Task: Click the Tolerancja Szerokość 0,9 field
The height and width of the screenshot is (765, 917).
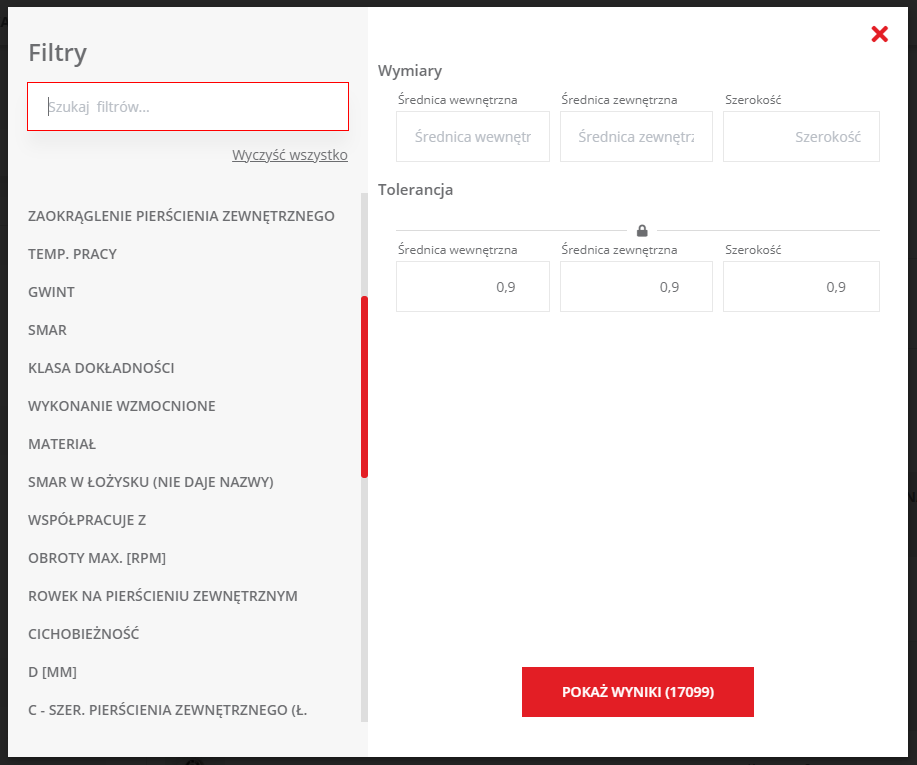Action: (x=801, y=287)
